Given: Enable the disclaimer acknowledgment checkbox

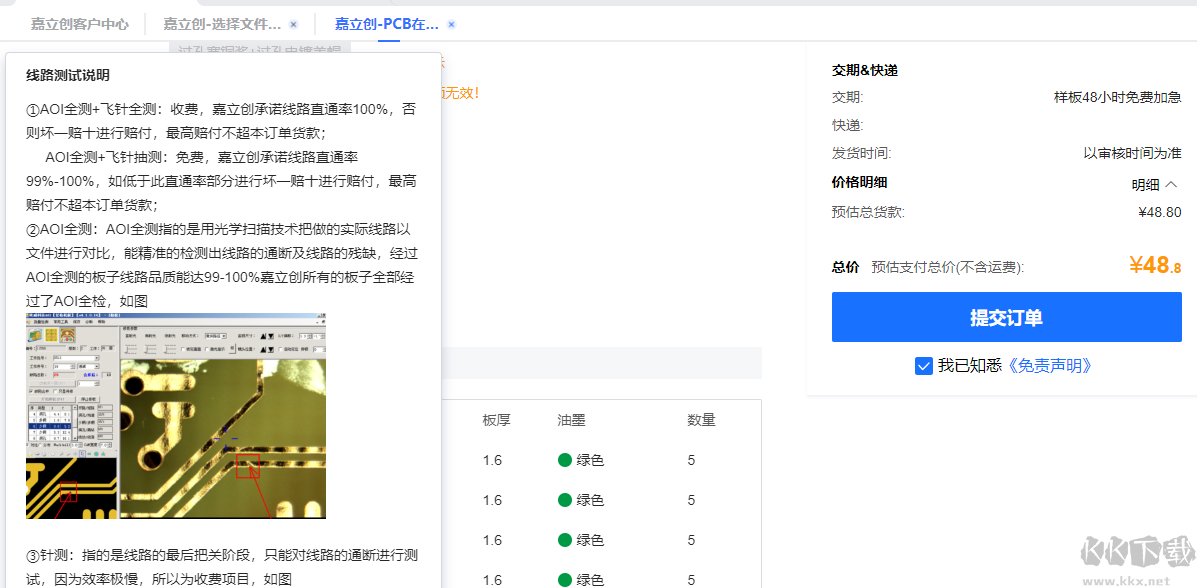Looking at the screenshot, I should tap(923, 365).
